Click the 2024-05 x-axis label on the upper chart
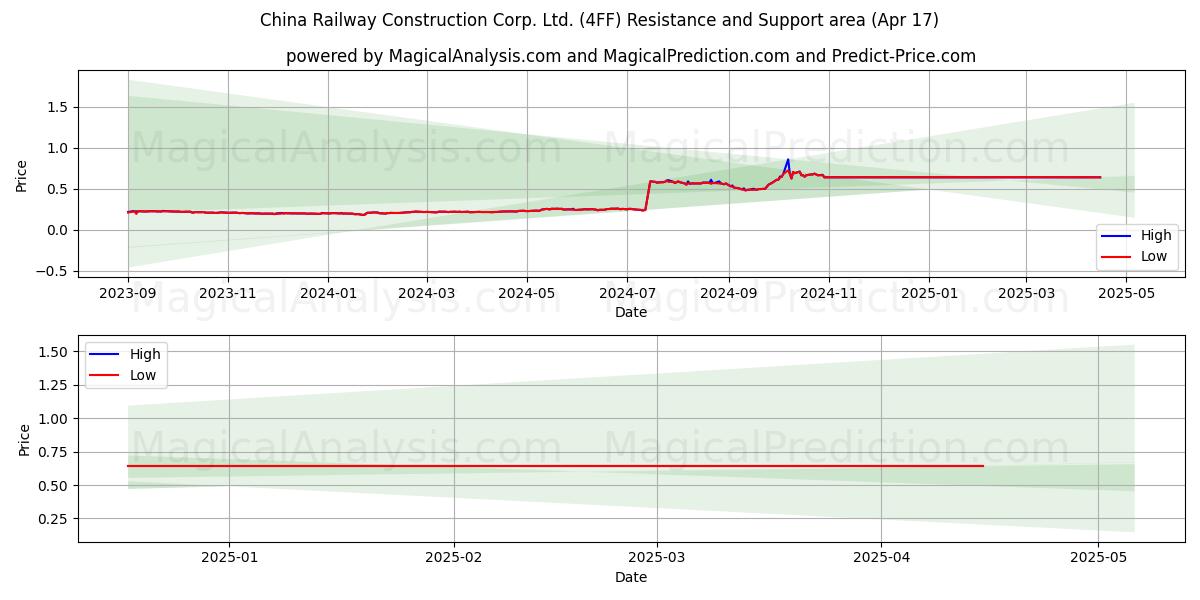This screenshot has height=600, width=1200. [527, 295]
